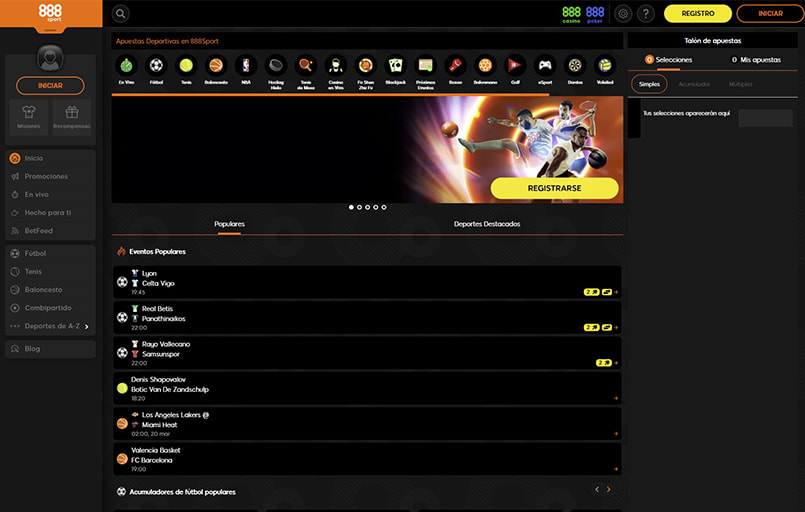Open the search magnifier icon
Viewport: 805px width, 512px height.
point(121,14)
